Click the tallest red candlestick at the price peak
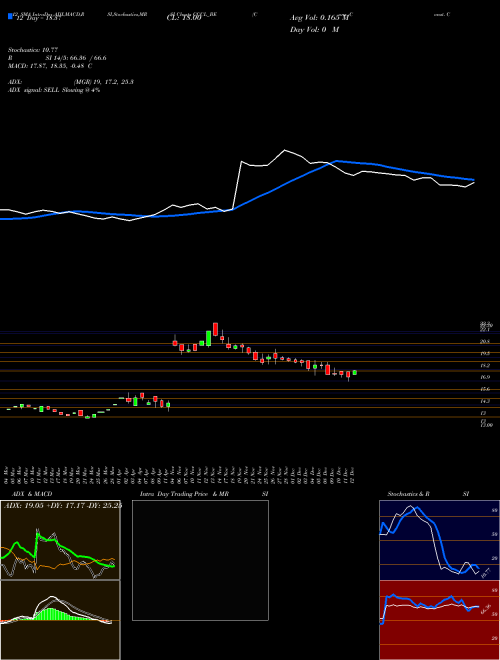The width and height of the screenshot is (500, 660). click(215, 329)
